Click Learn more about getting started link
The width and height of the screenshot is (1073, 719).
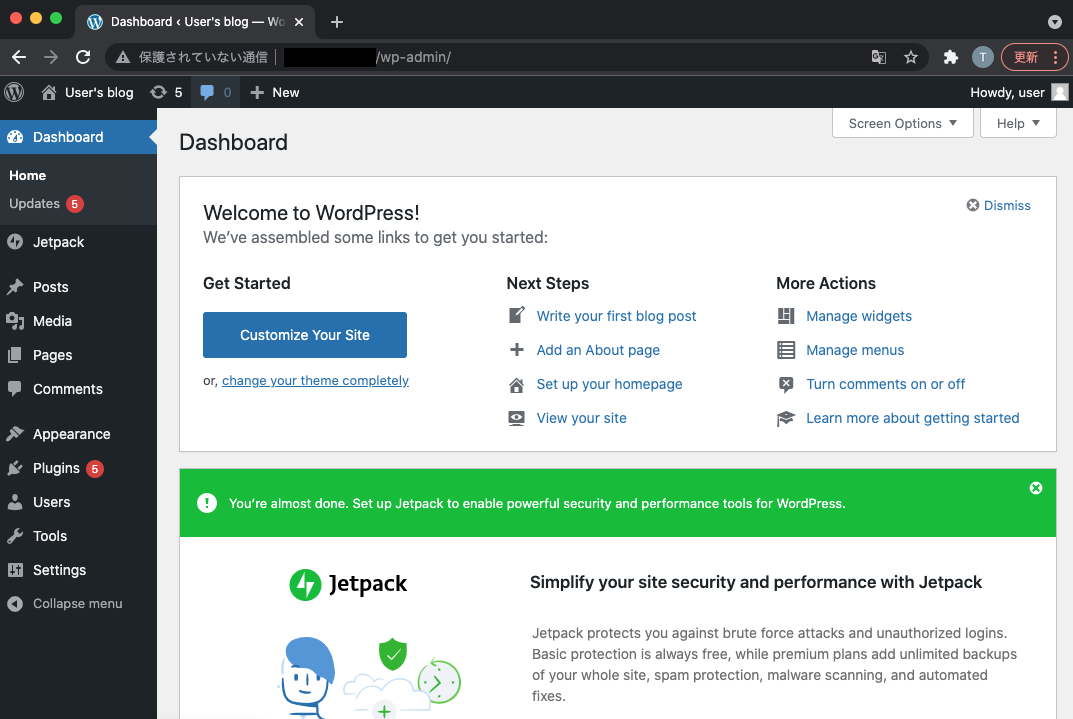click(x=912, y=418)
